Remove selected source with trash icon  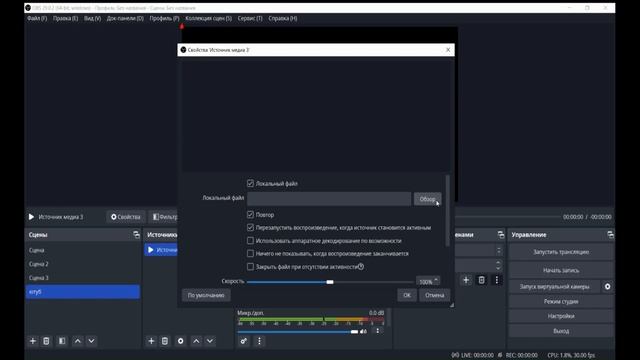[165, 341]
